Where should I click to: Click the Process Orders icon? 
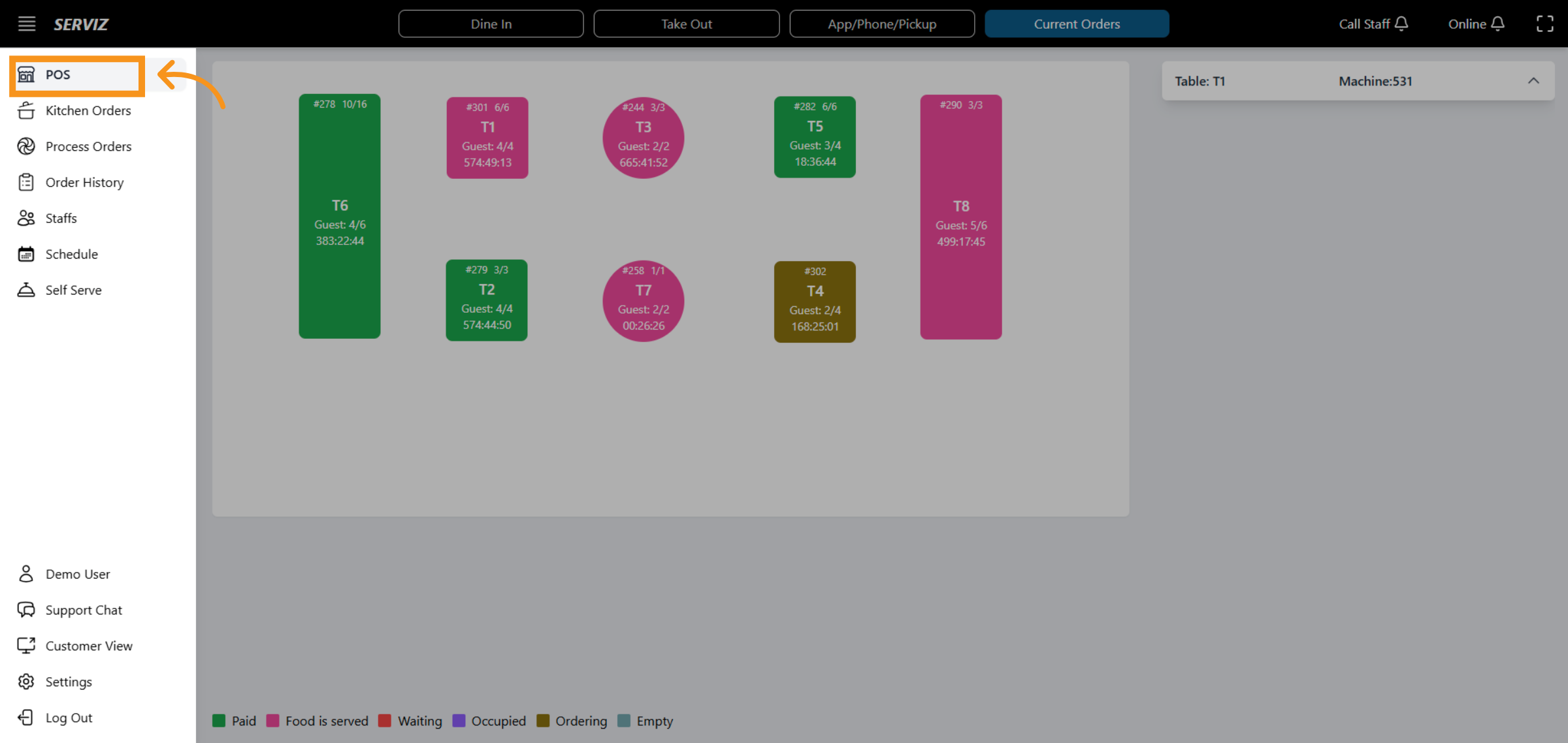pyautogui.click(x=26, y=146)
